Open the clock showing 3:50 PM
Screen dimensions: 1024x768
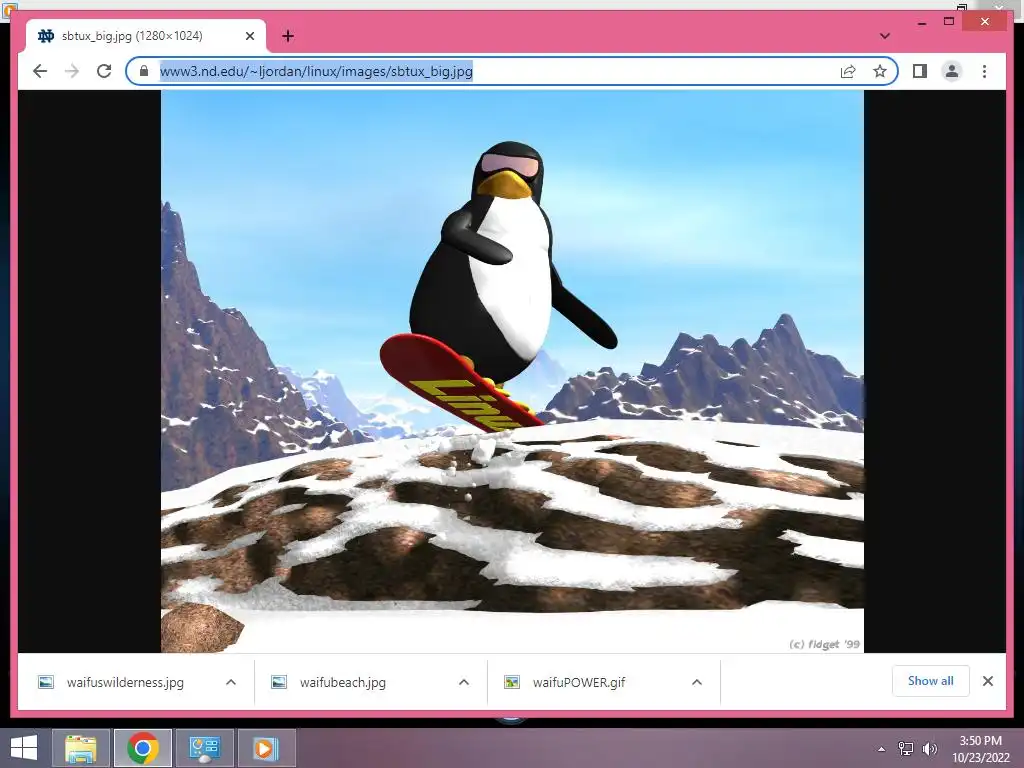pyautogui.click(x=980, y=749)
